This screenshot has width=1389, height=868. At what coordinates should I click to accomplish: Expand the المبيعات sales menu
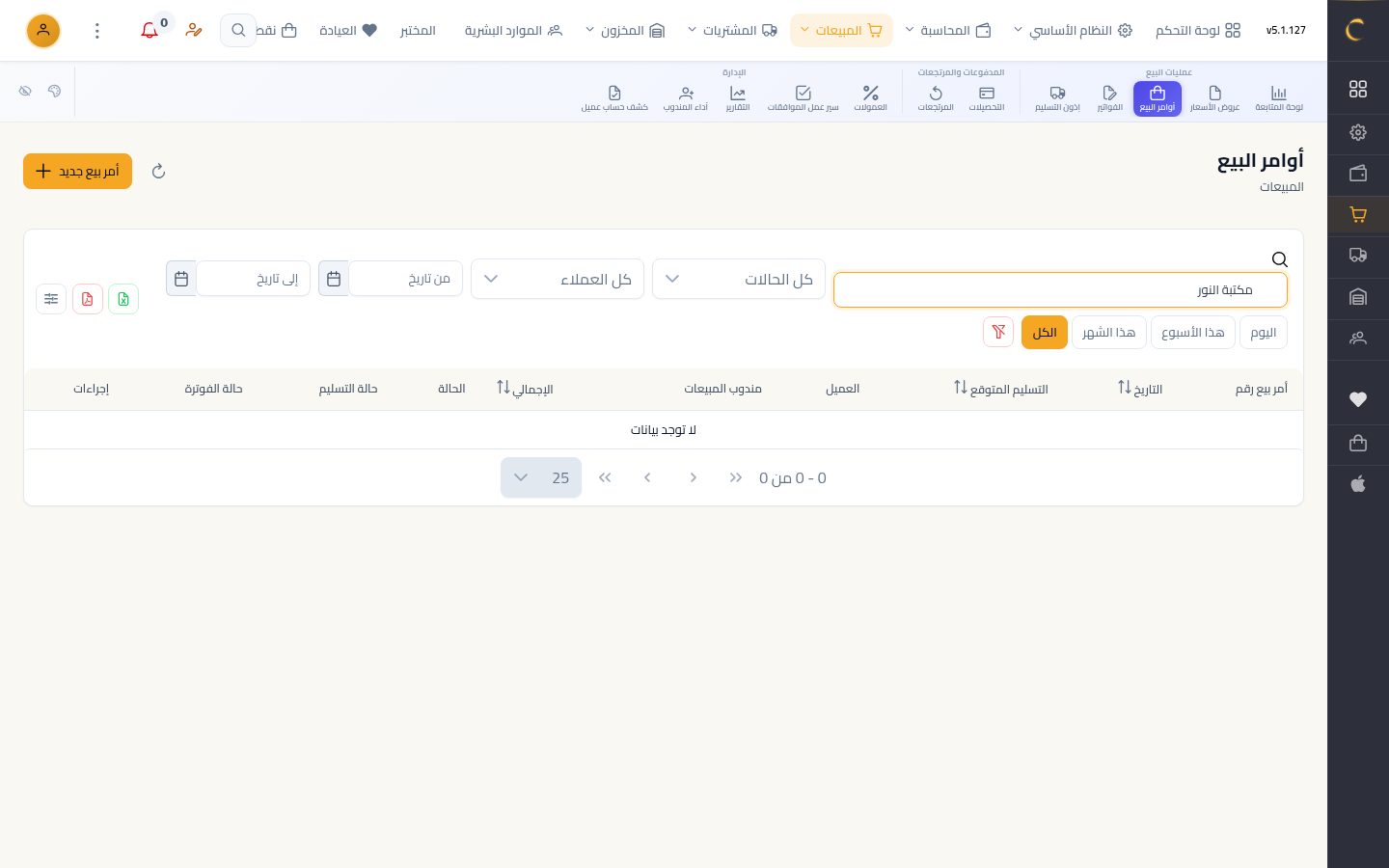coord(841,31)
